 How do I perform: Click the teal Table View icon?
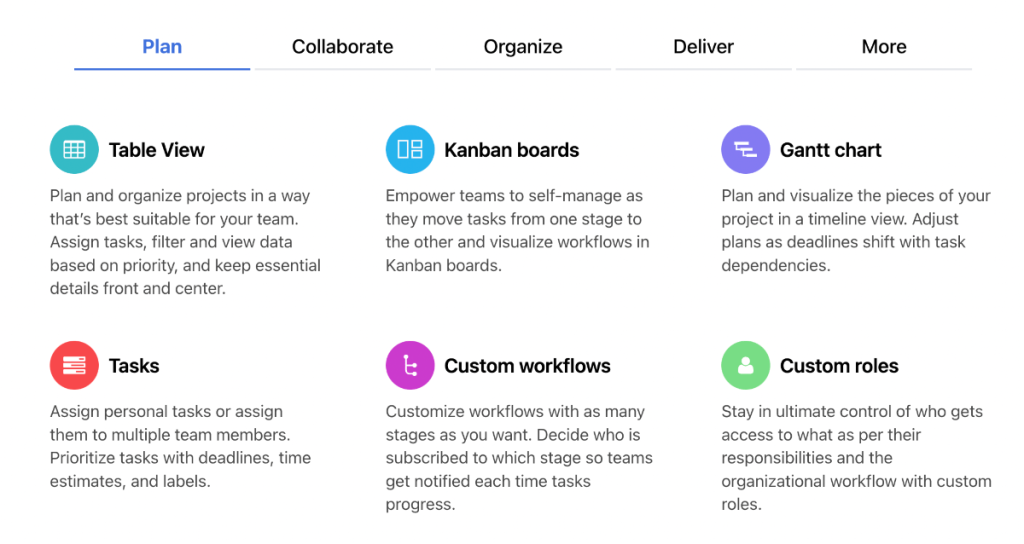[x=74, y=150]
